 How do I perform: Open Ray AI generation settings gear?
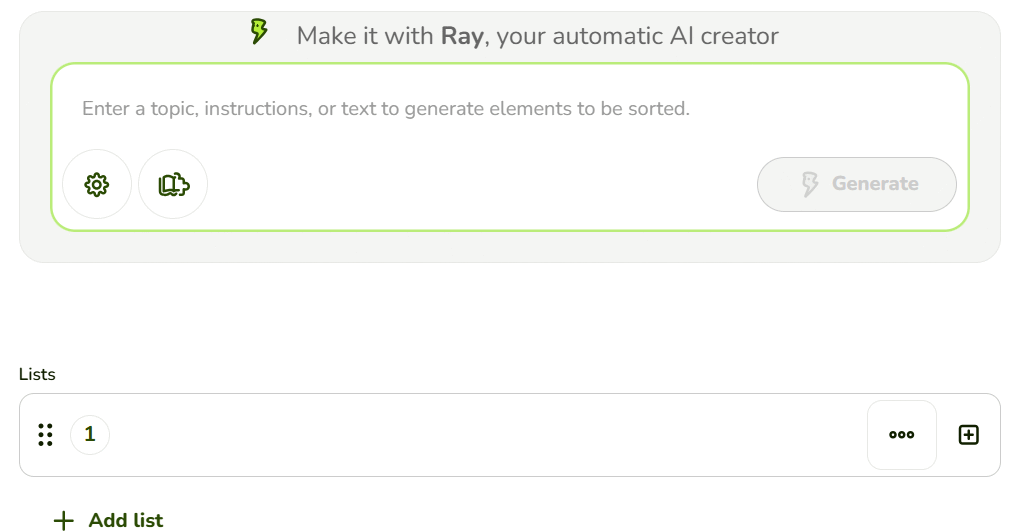pos(97,185)
